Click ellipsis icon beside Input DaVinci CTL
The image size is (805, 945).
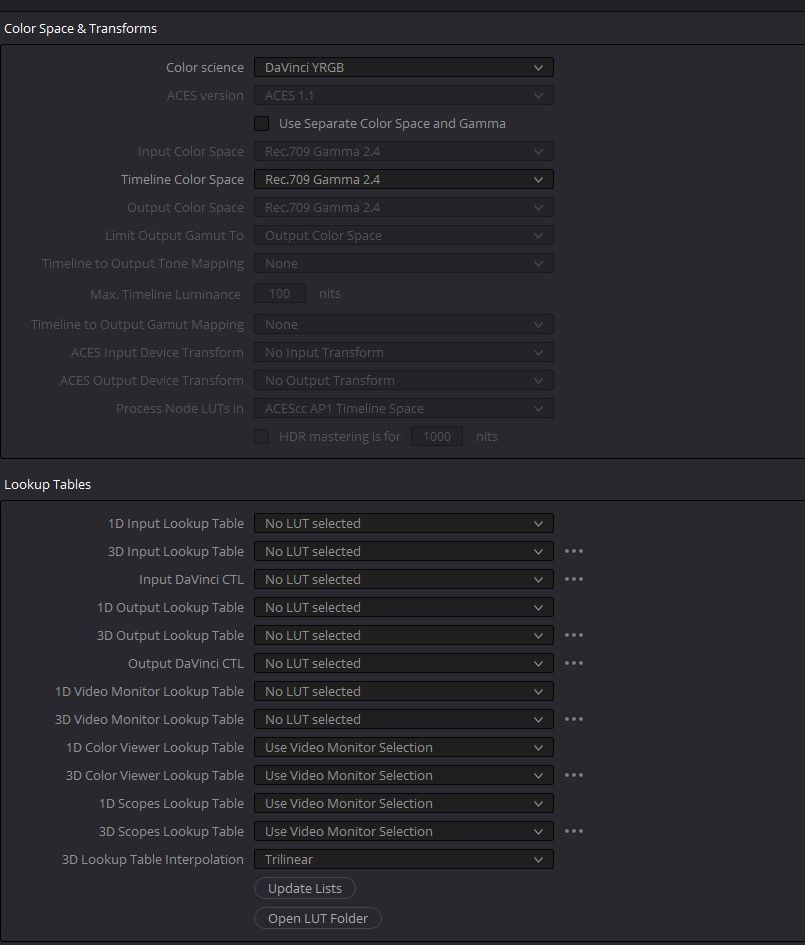click(573, 579)
